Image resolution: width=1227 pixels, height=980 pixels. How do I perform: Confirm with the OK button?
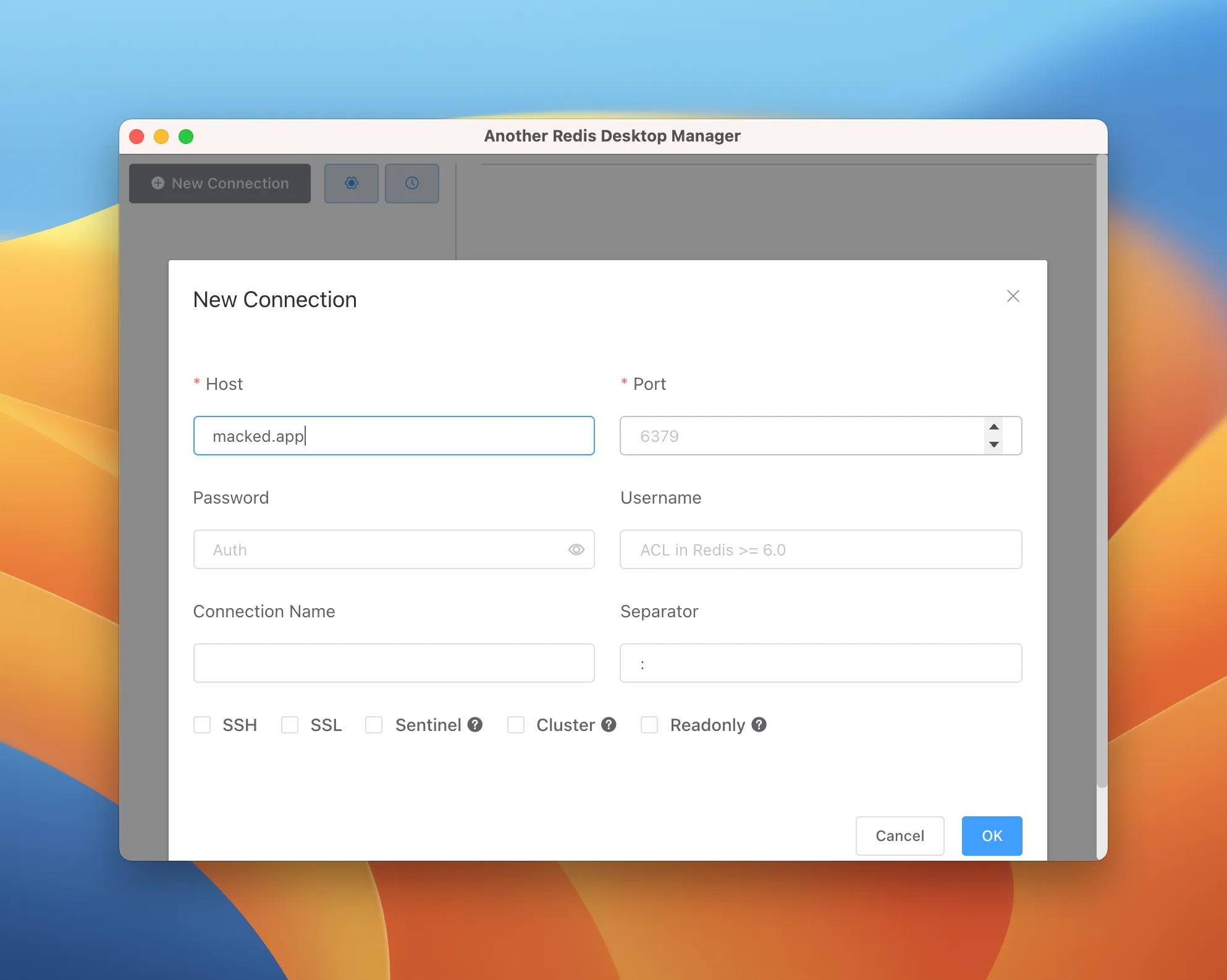[991, 835]
